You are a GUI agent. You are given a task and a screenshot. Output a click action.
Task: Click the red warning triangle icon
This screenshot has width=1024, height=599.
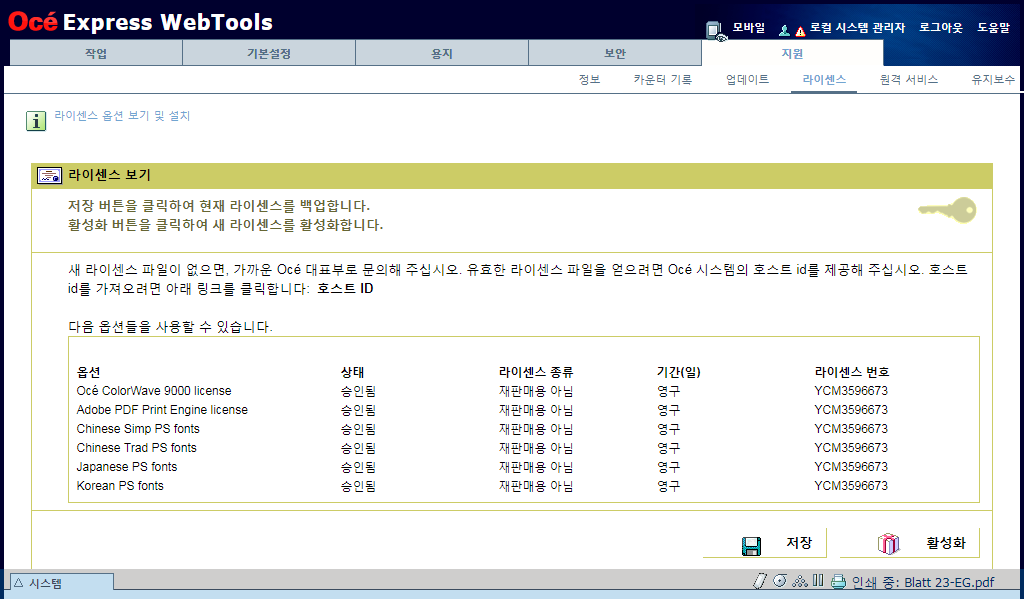pos(800,31)
